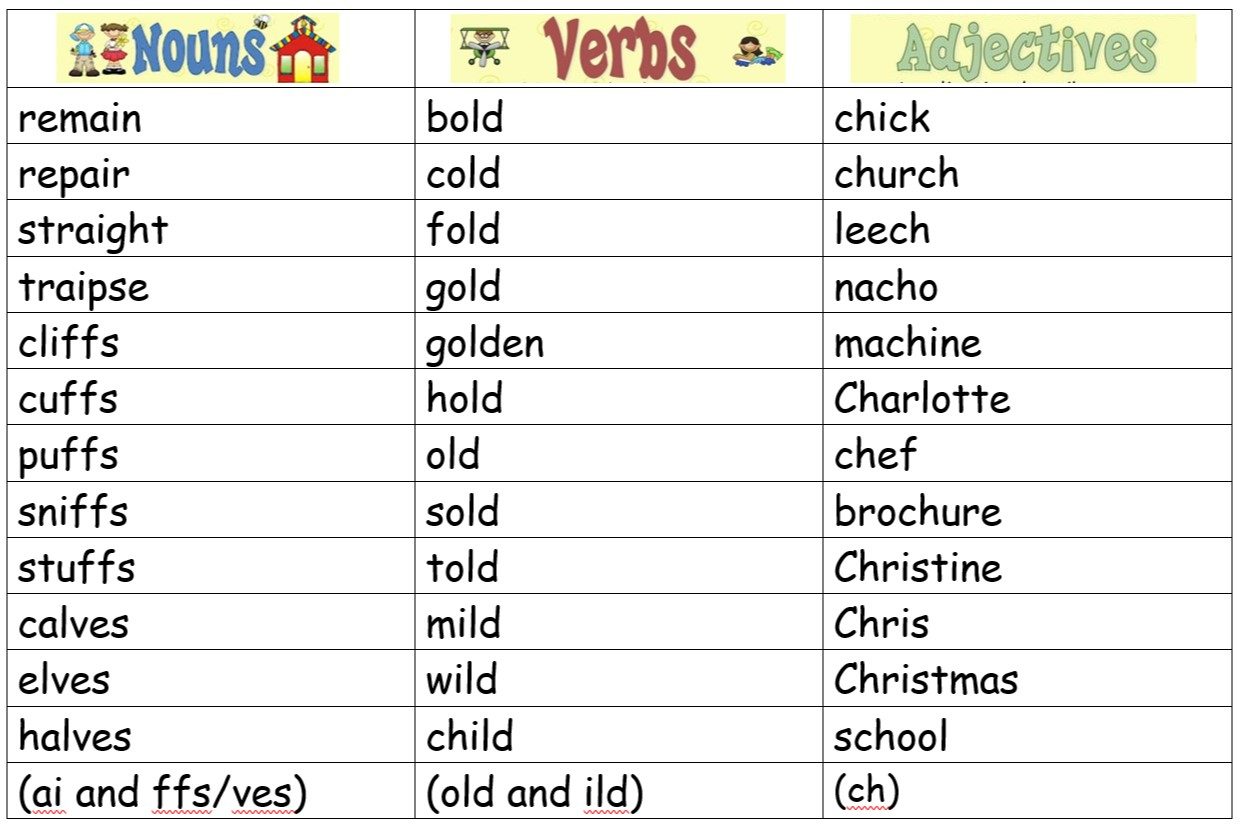Viewport: 1240px width, 826px height.
Task: Select the Adjectives header banner
Action: coord(1025,48)
